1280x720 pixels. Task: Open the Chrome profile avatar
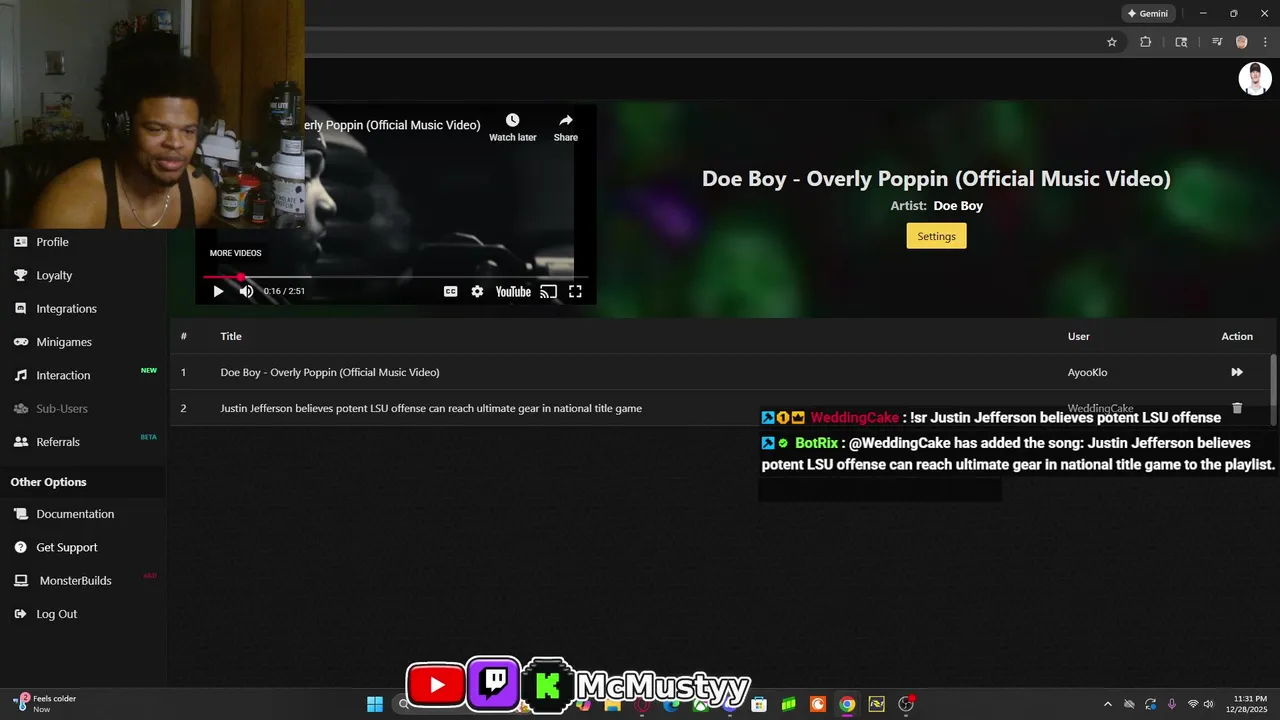tap(1242, 42)
